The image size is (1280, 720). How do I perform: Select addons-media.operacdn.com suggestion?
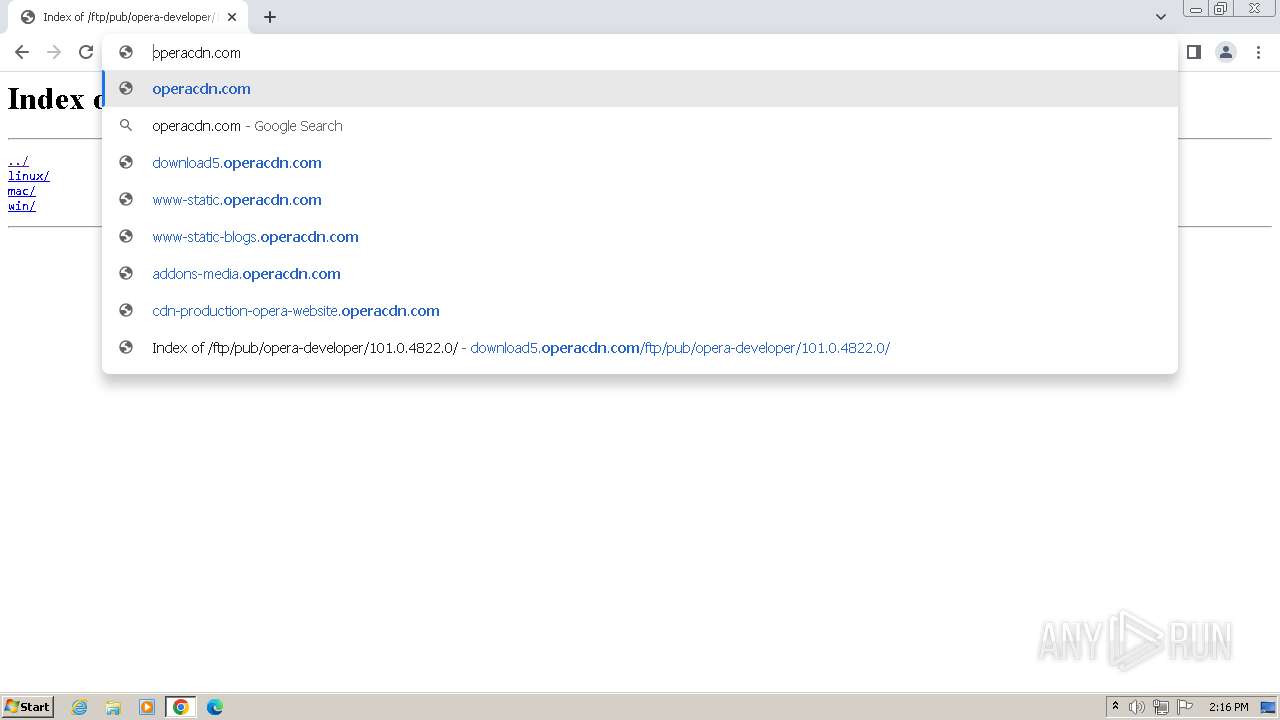pyautogui.click(x=640, y=274)
